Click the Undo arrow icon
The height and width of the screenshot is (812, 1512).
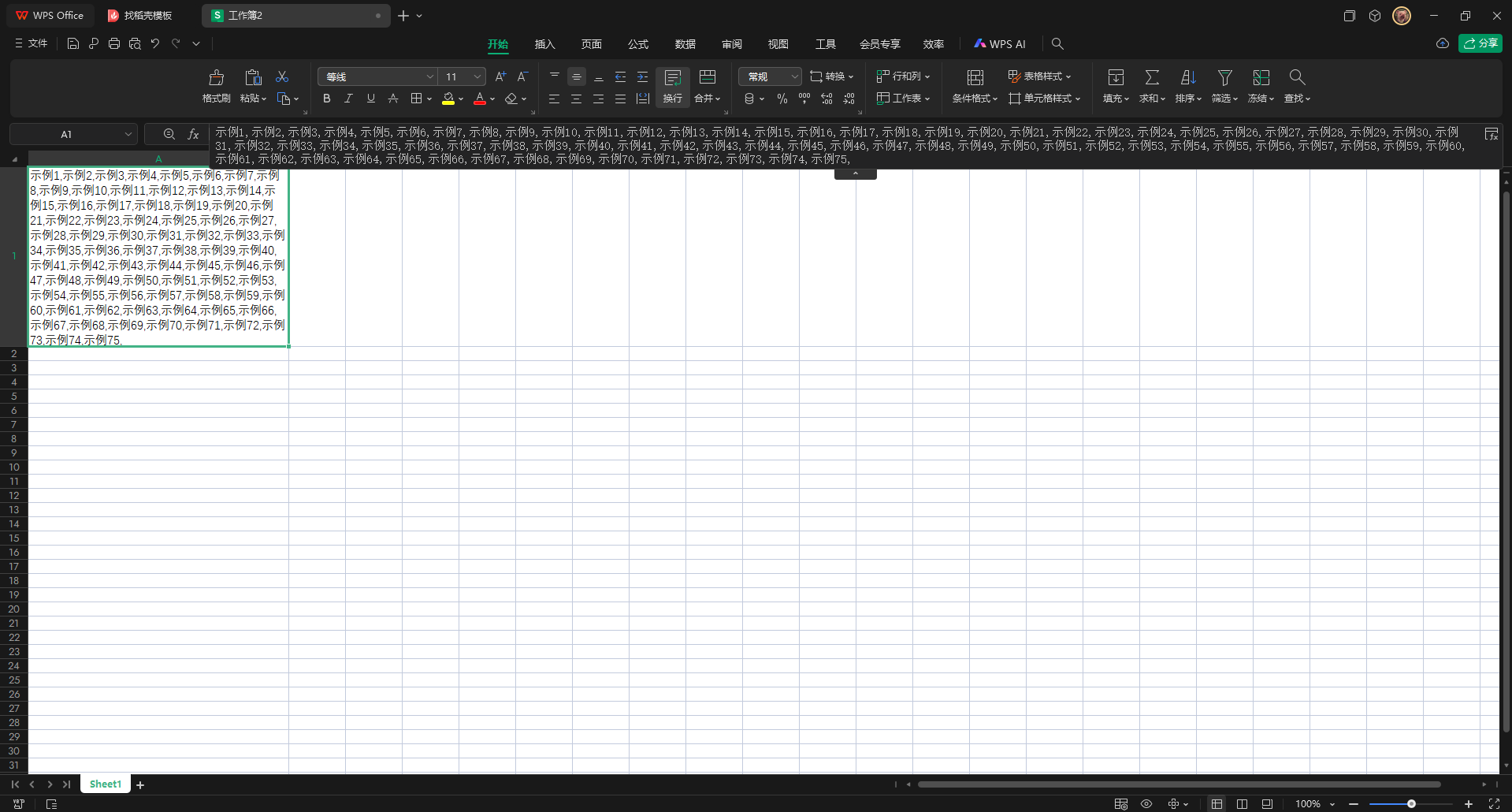(155, 44)
